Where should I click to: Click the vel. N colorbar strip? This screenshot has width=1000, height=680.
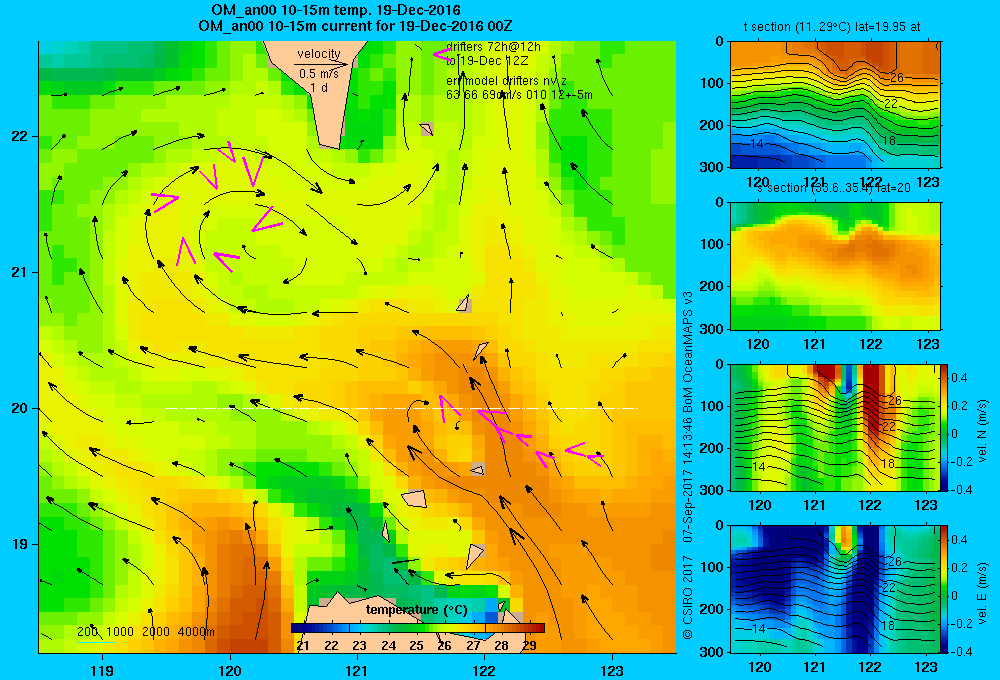(944, 427)
